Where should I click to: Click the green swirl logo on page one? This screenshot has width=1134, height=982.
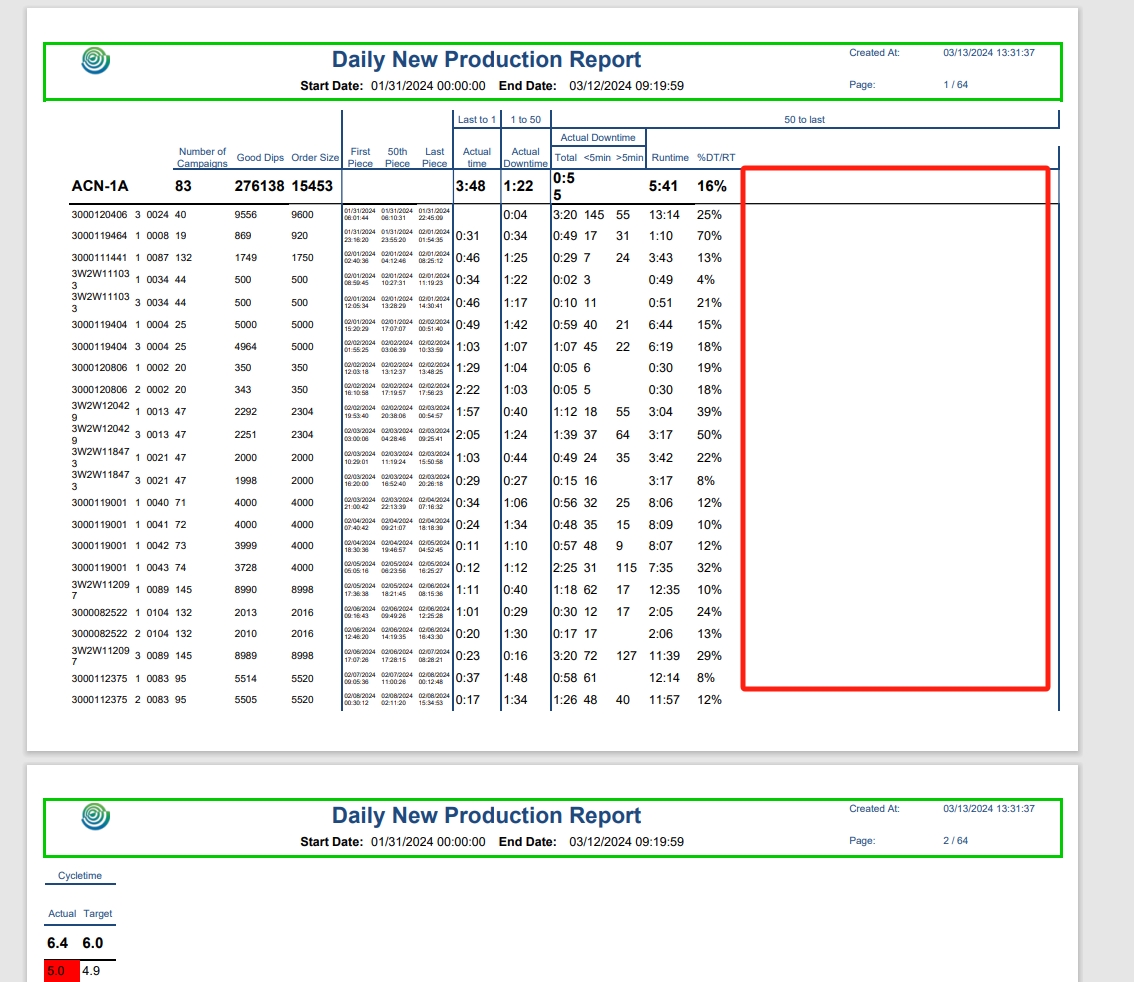[x=95, y=62]
